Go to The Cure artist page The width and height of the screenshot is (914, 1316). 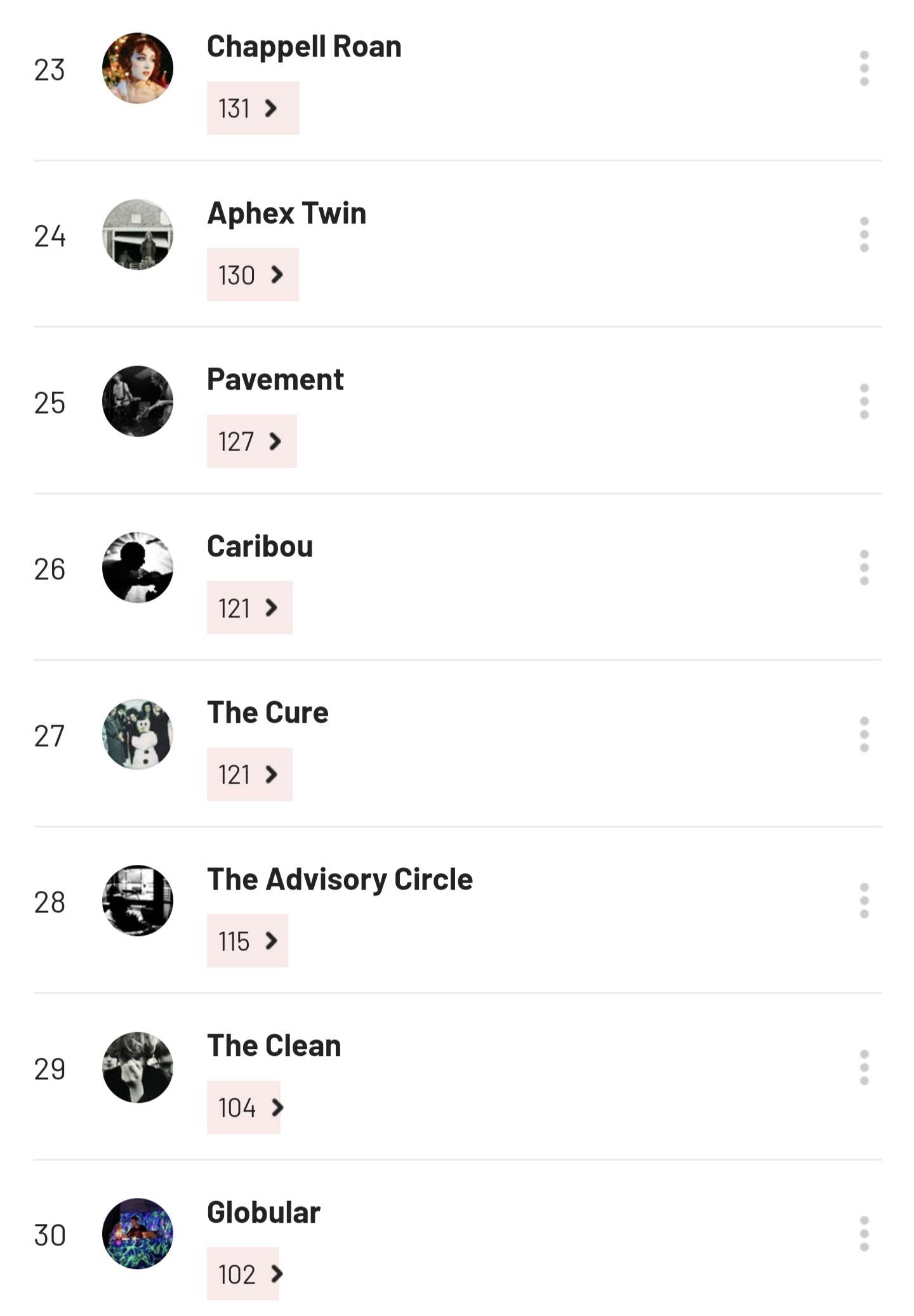267,713
